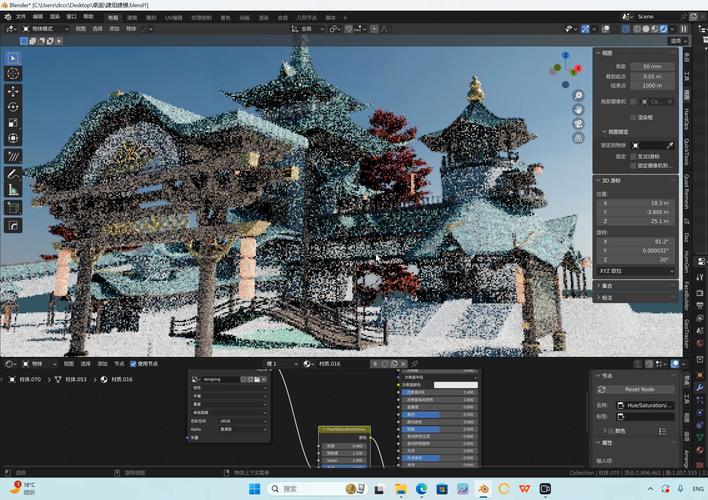Screen dimensions: 708x500
Task: Switch perspective/orthographic with grid gizmo
Action: [578, 138]
